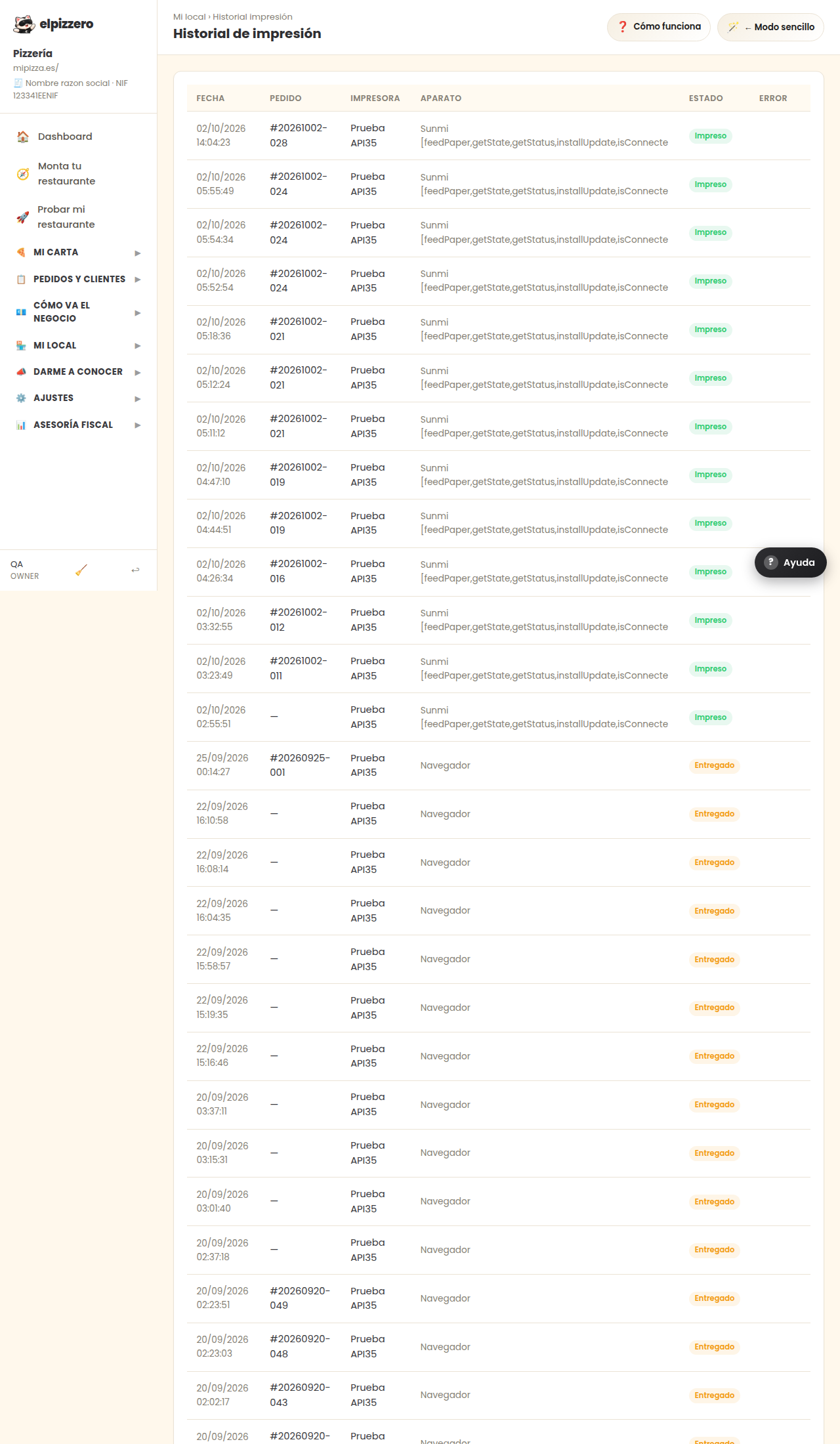840x1444 pixels.
Task: Open the Cómo funciona help button
Action: 658,27
